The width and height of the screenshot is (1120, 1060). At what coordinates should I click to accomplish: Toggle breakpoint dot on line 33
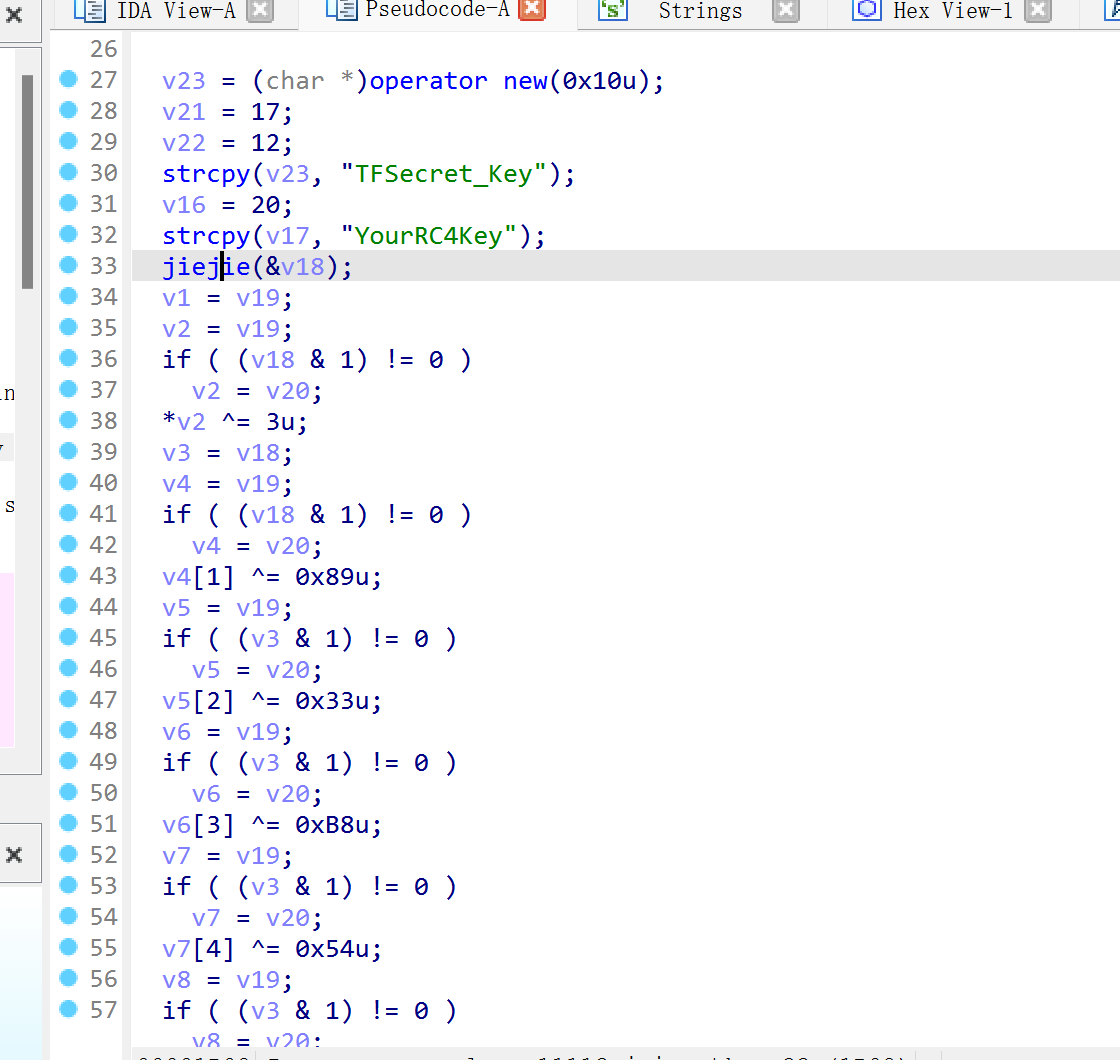[x=68, y=266]
